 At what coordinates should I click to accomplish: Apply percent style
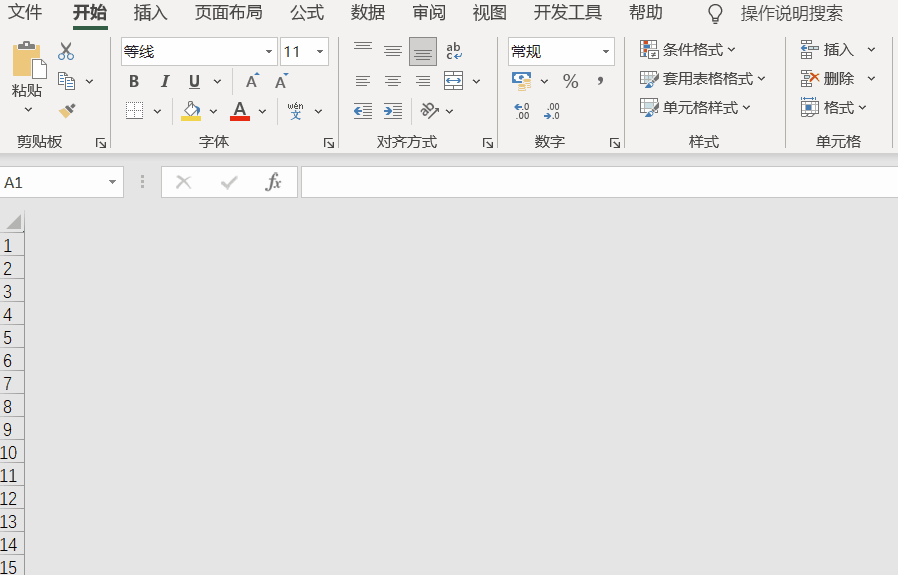point(570,81)
